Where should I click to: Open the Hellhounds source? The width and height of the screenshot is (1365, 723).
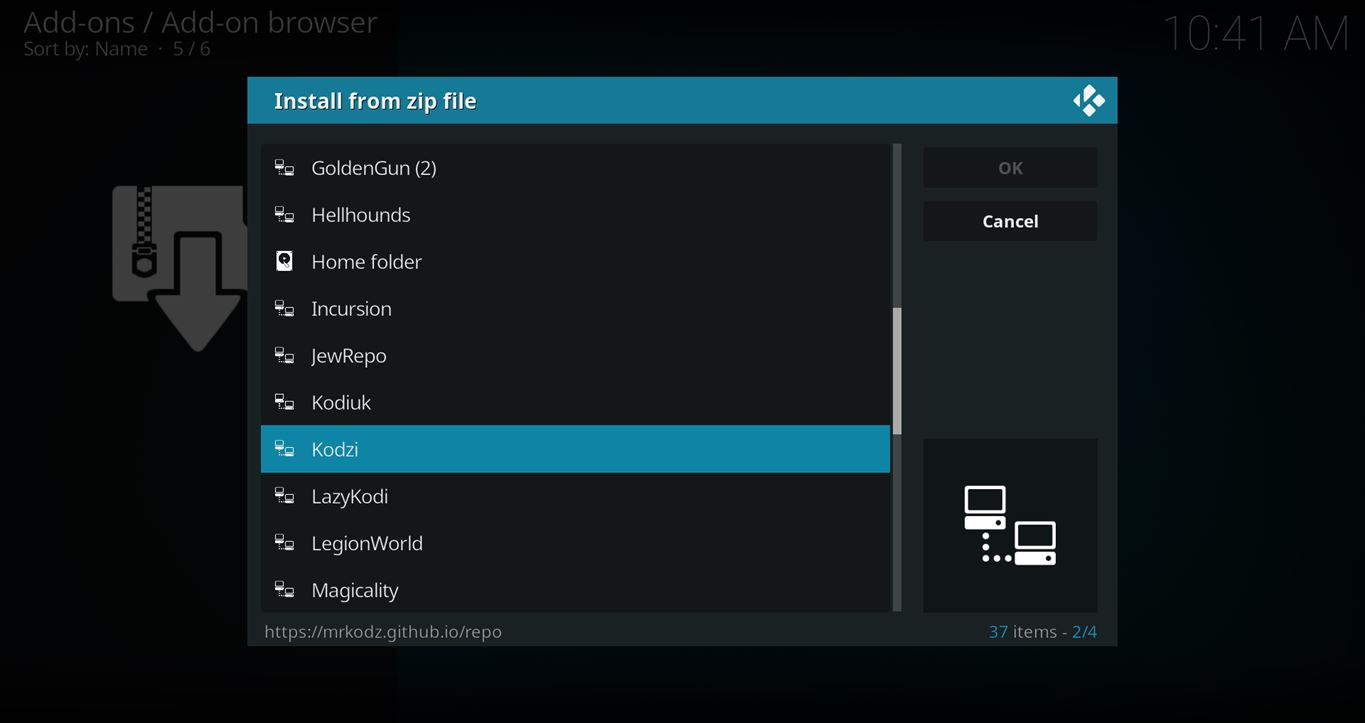coord(575,215)
